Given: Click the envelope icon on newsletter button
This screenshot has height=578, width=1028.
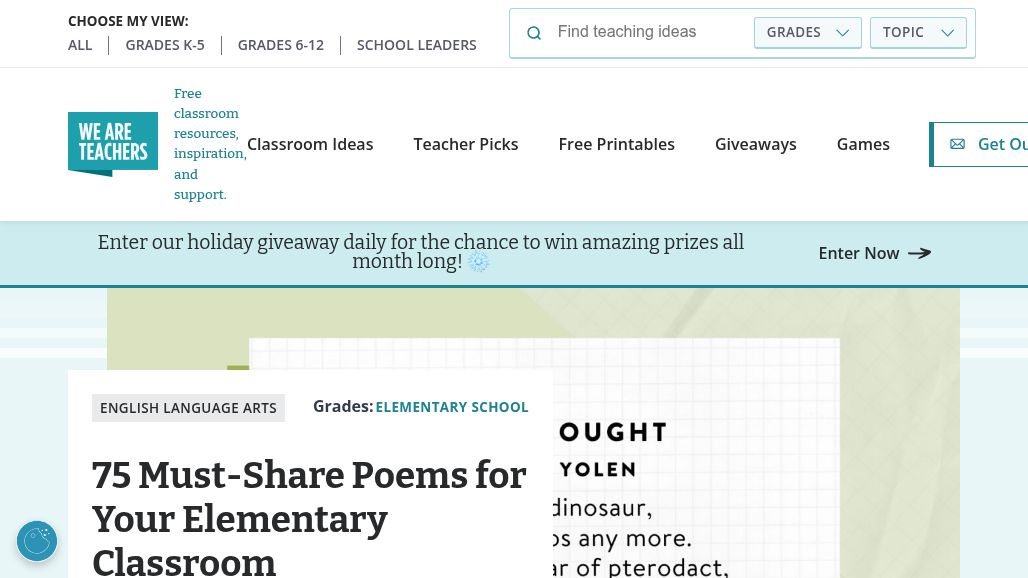Looking at the screenshot, I should point(957,144).
